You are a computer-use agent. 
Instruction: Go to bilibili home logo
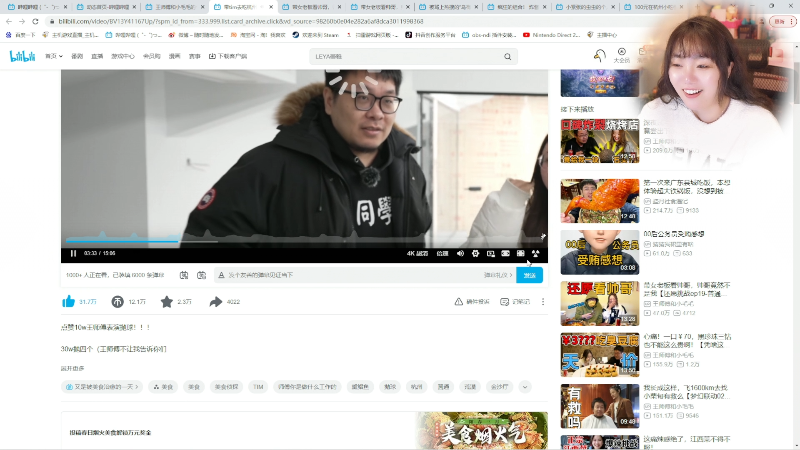pos(22,56)
